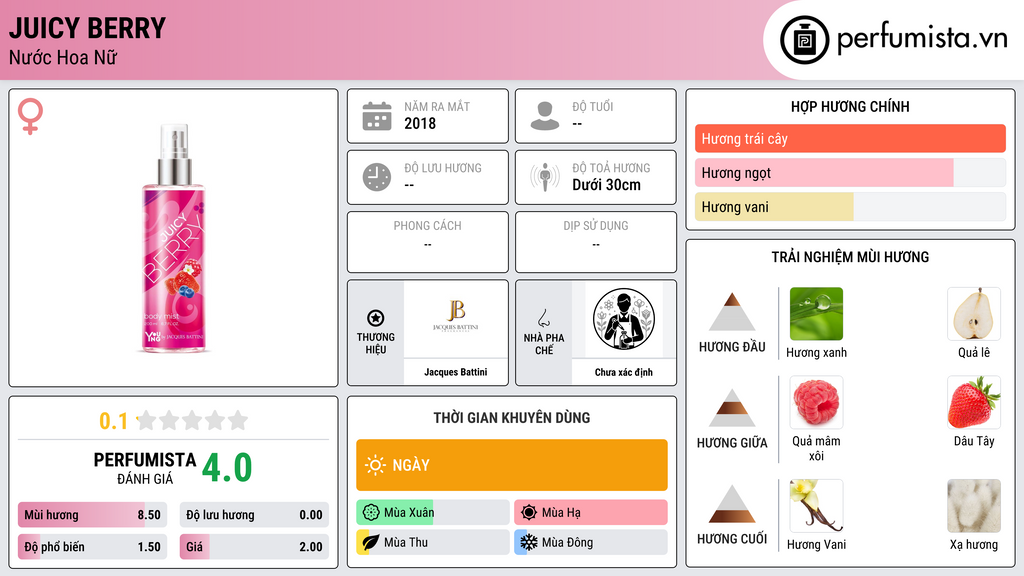Click the Hương ngọt accord bar
The image size is (1024, 576).
pos(850,172)
